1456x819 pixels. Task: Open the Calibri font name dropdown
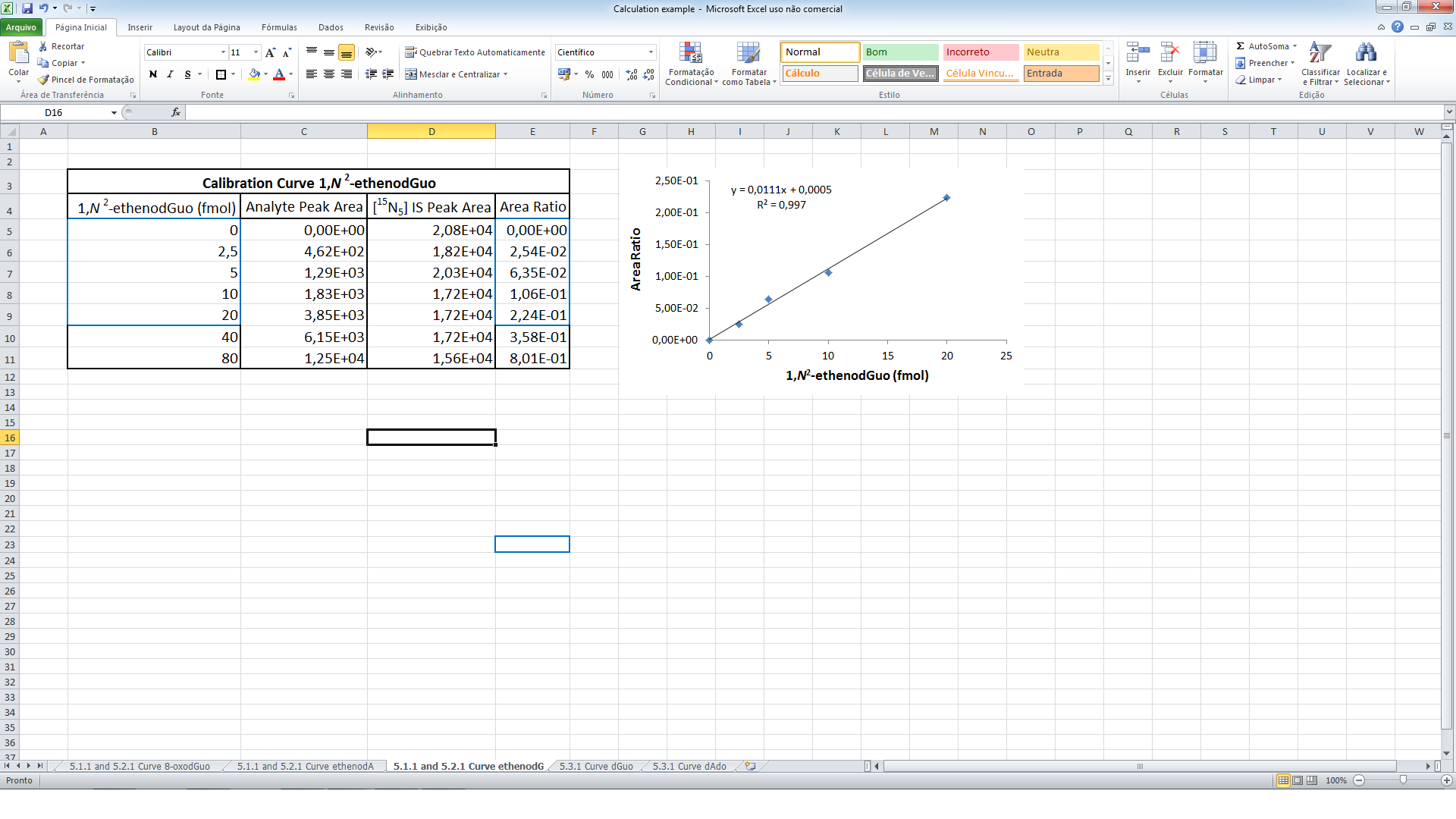(x=223, y=52)
